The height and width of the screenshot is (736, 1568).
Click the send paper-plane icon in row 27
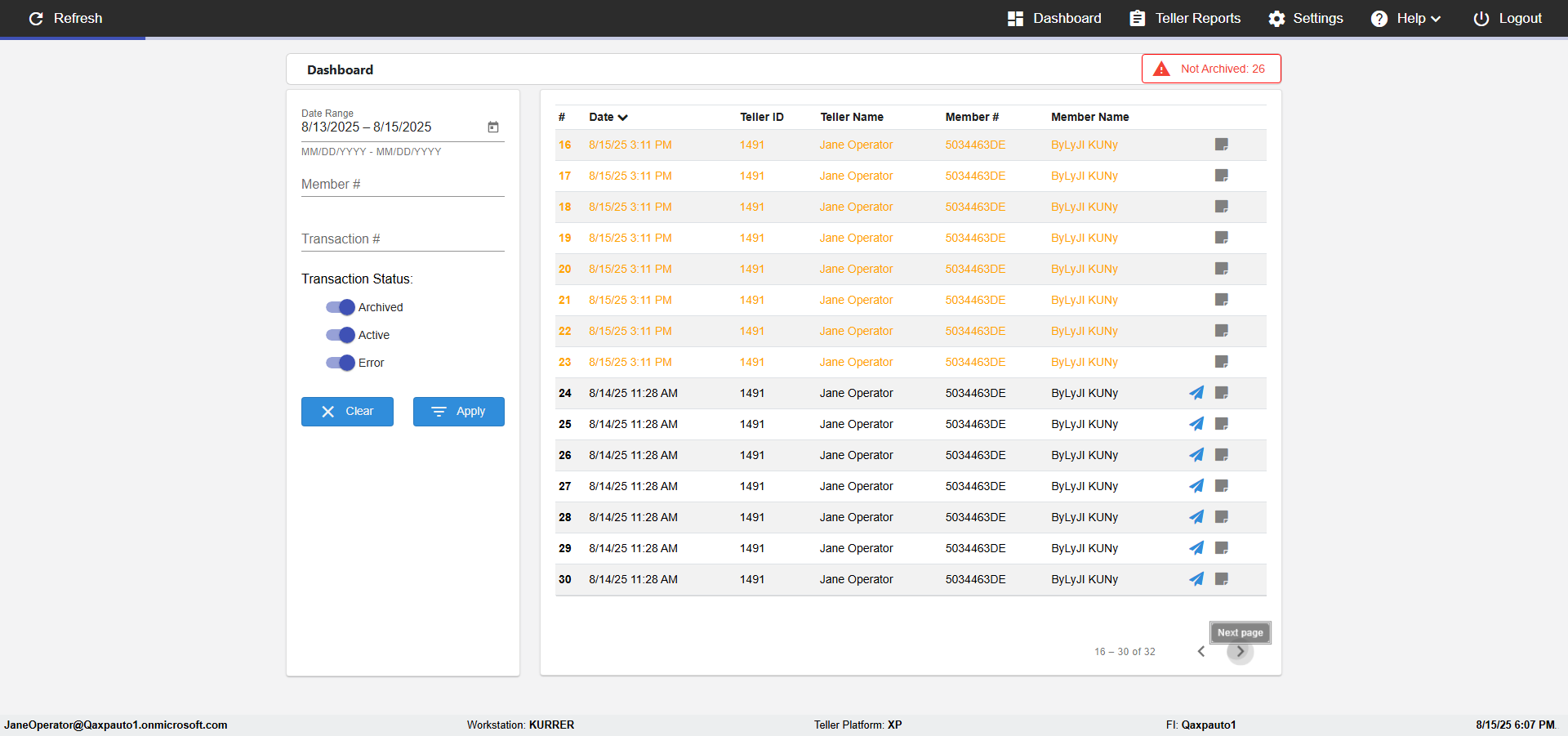click(1196, 486)
